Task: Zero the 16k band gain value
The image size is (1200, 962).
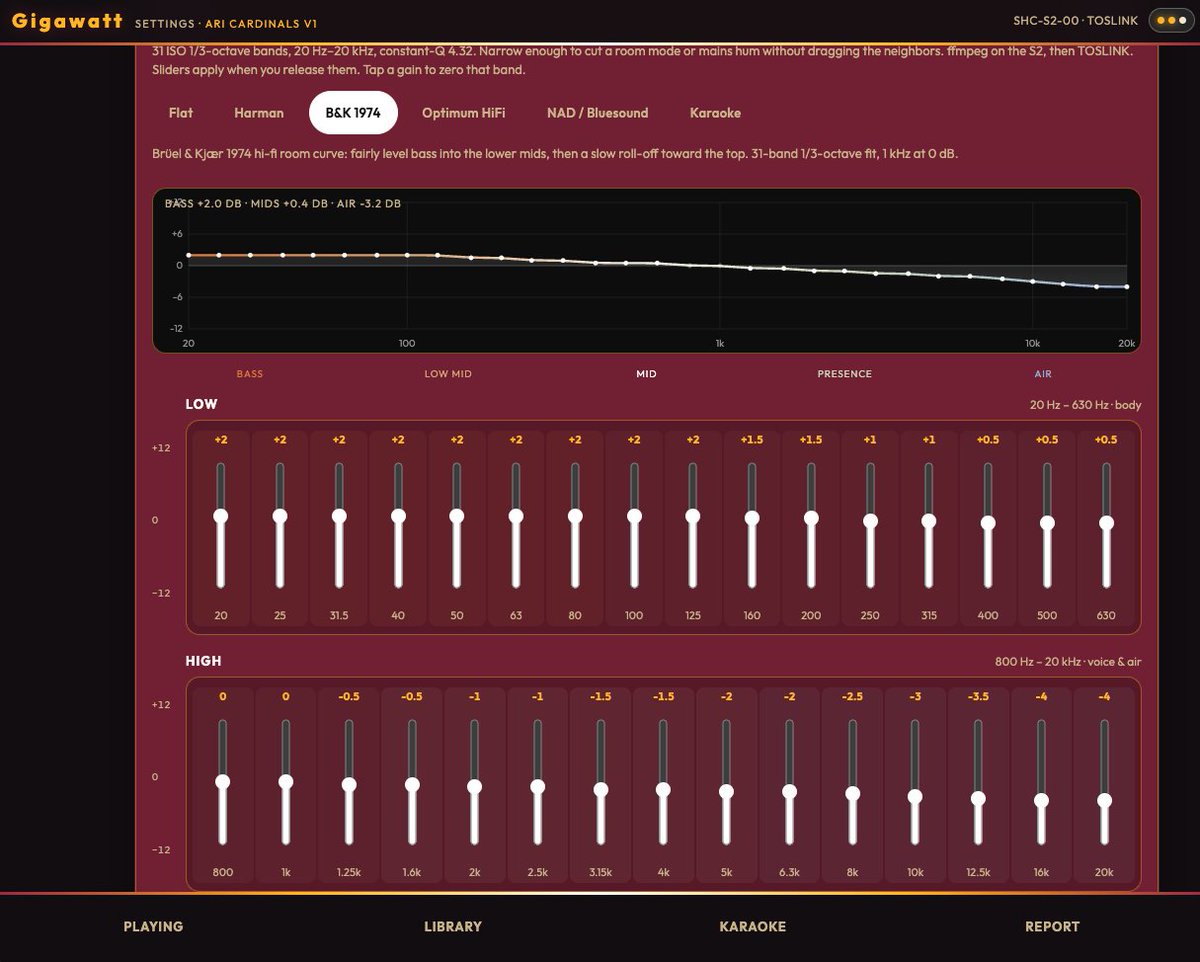Action: (x=1041, y=697)
